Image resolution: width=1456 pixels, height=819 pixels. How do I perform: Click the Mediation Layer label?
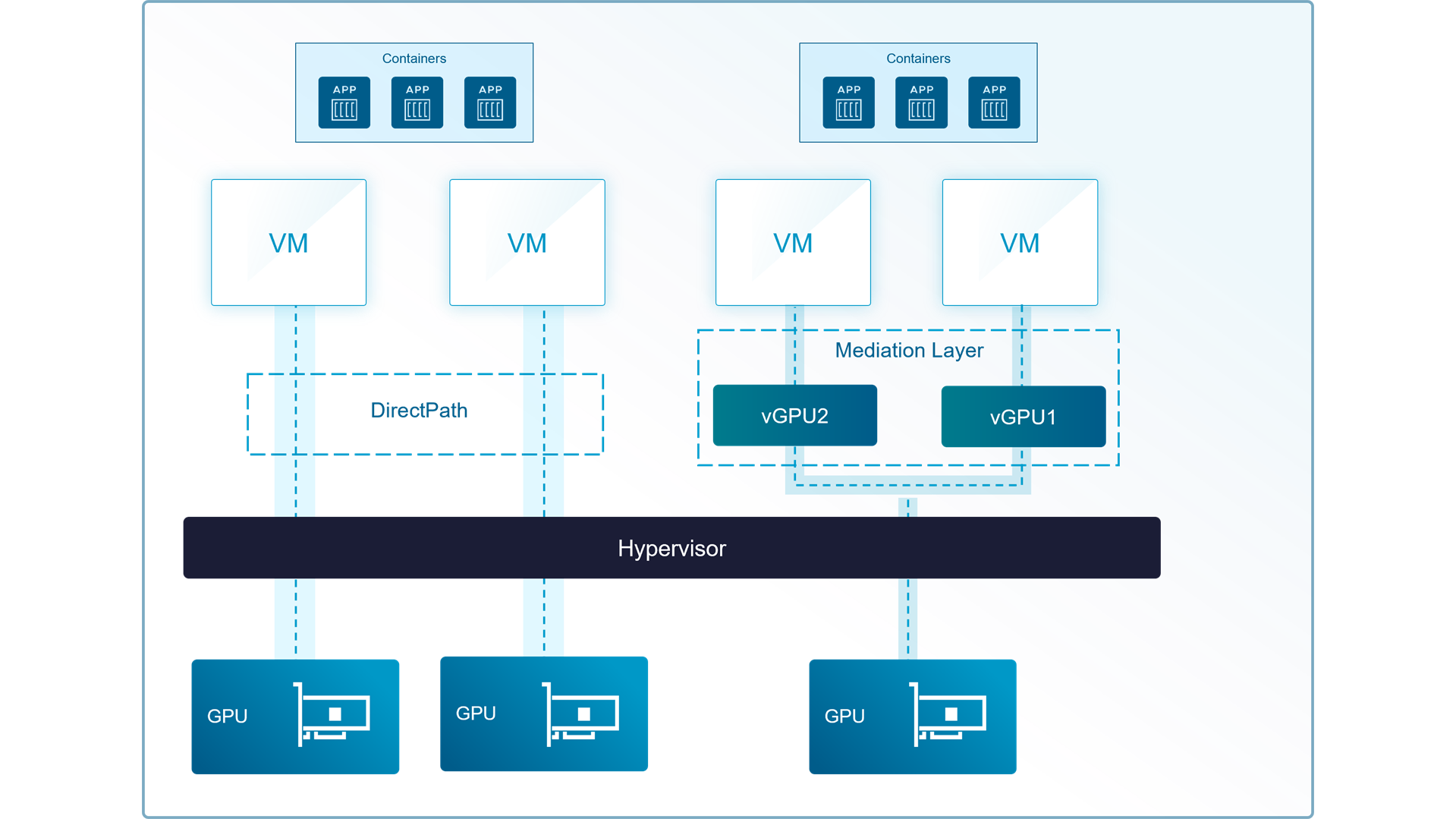[909, 351]
